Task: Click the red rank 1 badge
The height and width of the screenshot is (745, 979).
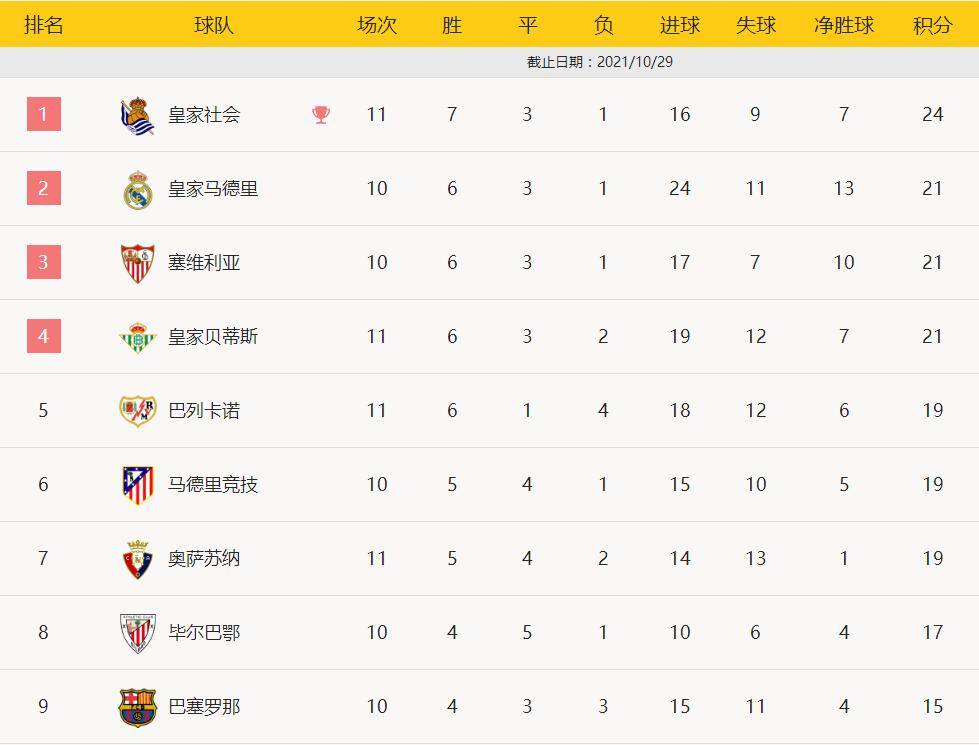Action: pos(43,115)
